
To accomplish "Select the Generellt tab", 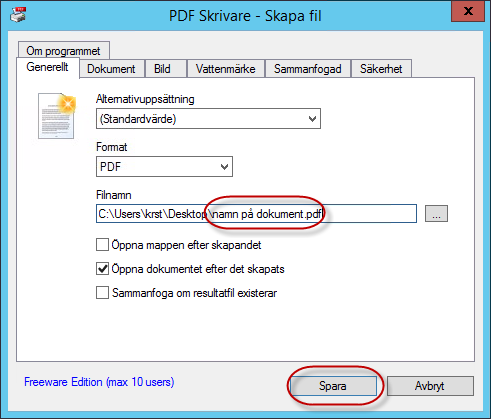I will tap(48, 68).
